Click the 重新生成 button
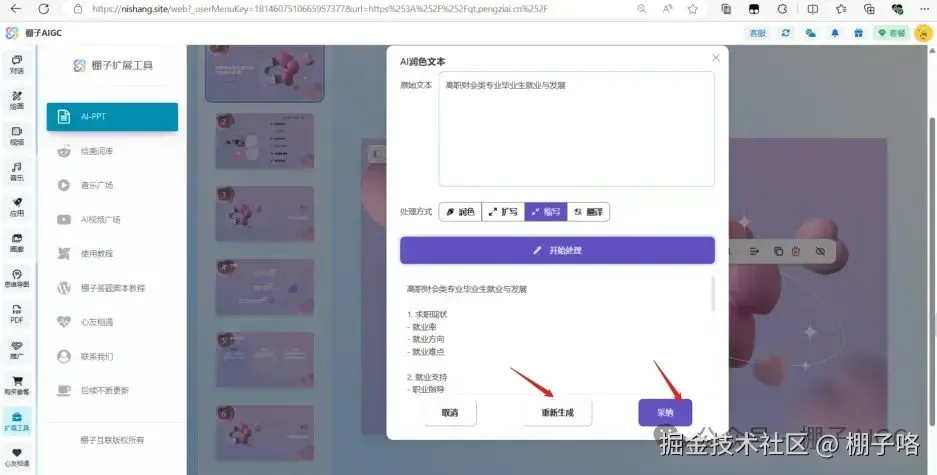Viewport: 937px width, 475px height. pos(558,412)
